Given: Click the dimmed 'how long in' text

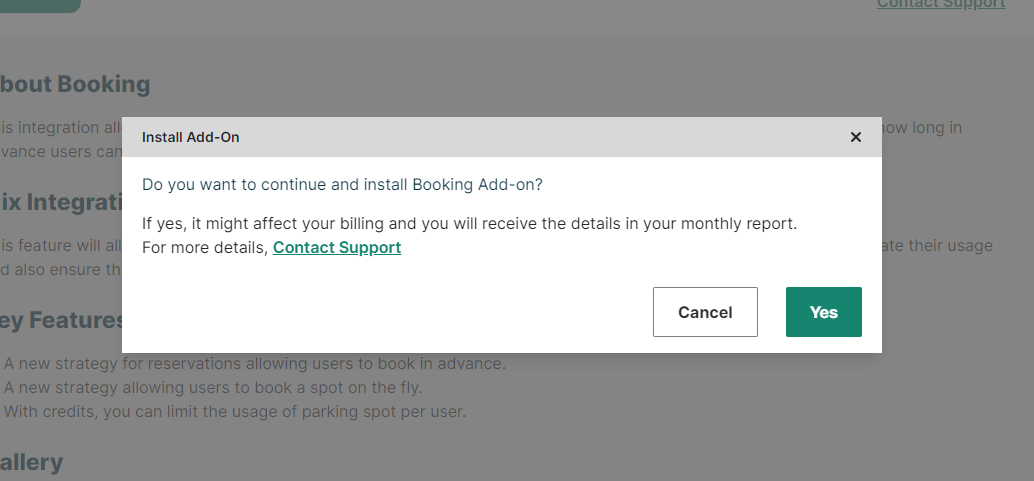Looking at the screenshot, I should [922, 127].
